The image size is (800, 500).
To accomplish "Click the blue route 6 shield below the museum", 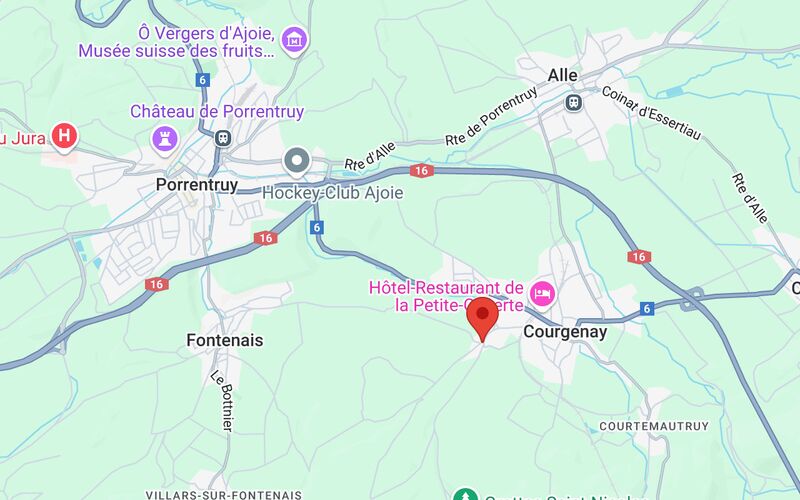I will (203, 80).
